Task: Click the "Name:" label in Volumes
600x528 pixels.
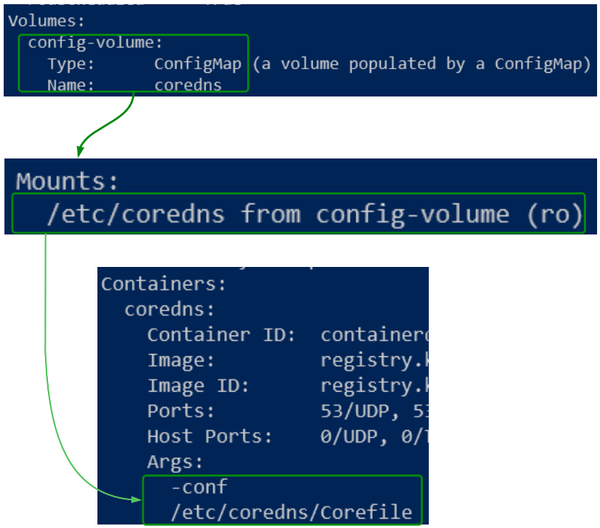Action: [70, 85]
